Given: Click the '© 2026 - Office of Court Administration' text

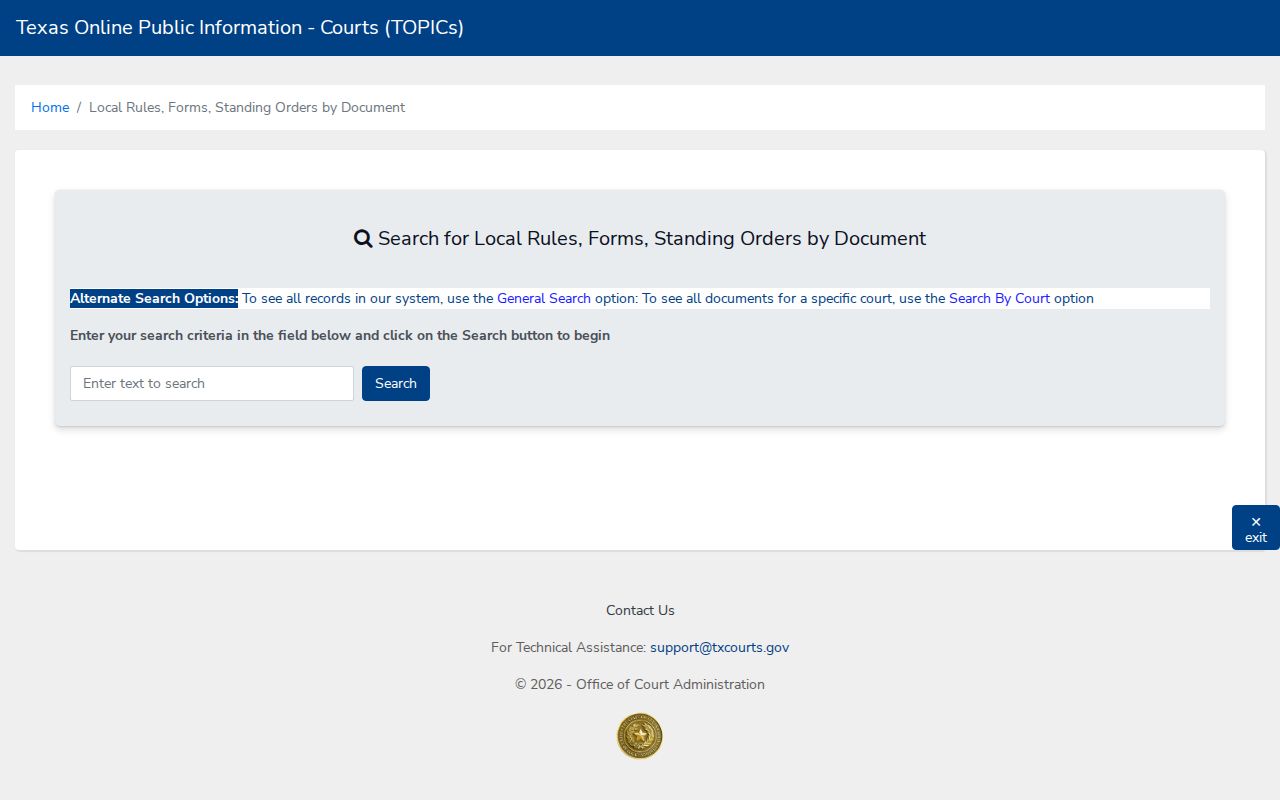Looking at the screenshot, I should tap(640, 684).
